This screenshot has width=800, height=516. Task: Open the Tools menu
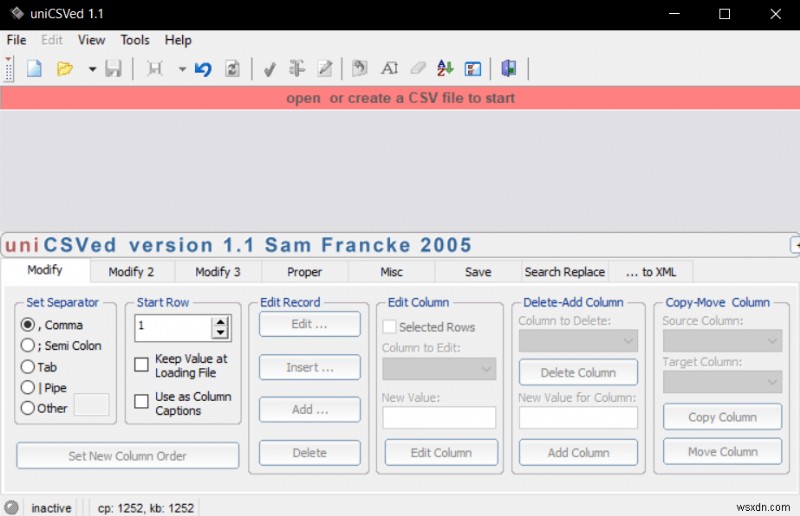[135, 40]
